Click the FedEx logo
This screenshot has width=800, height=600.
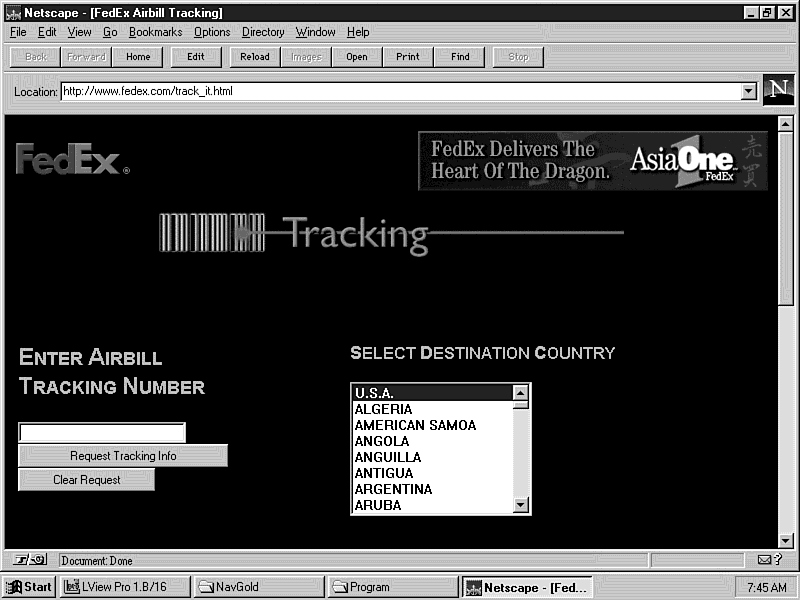point(71,160)
